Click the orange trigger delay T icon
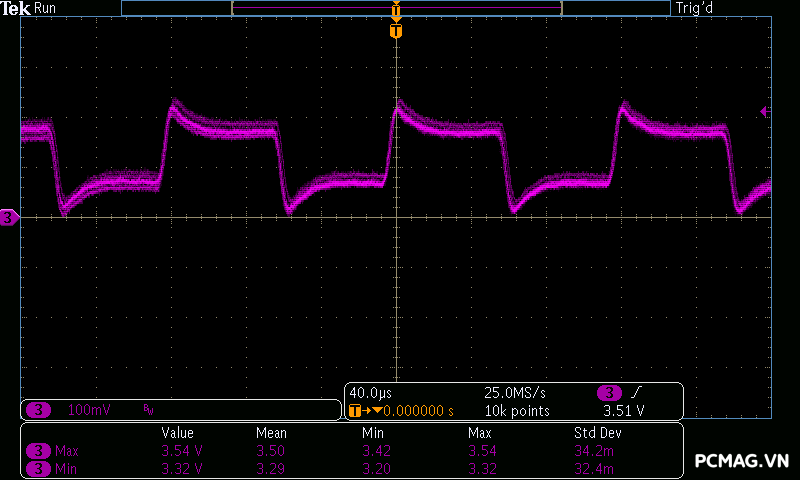 pos(356,410)
